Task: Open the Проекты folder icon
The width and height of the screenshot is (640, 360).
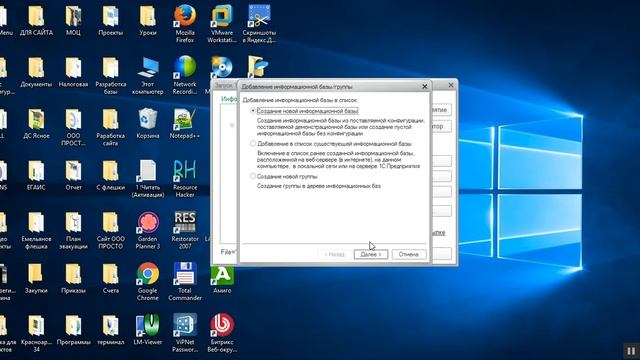Action: (111, 16)
